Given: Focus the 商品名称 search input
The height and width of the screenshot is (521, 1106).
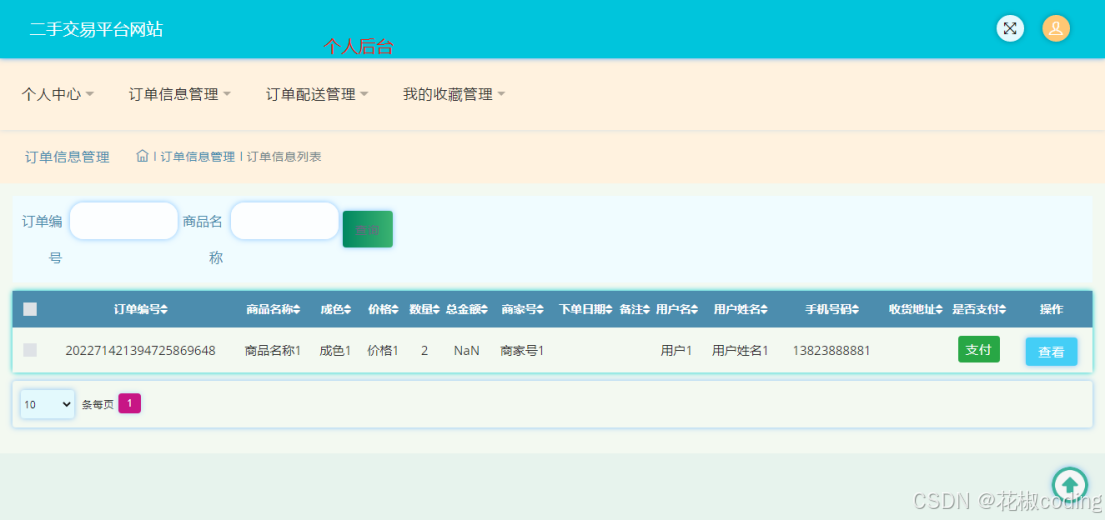Looking at the screenshot, I should click(x=285, y=221).
